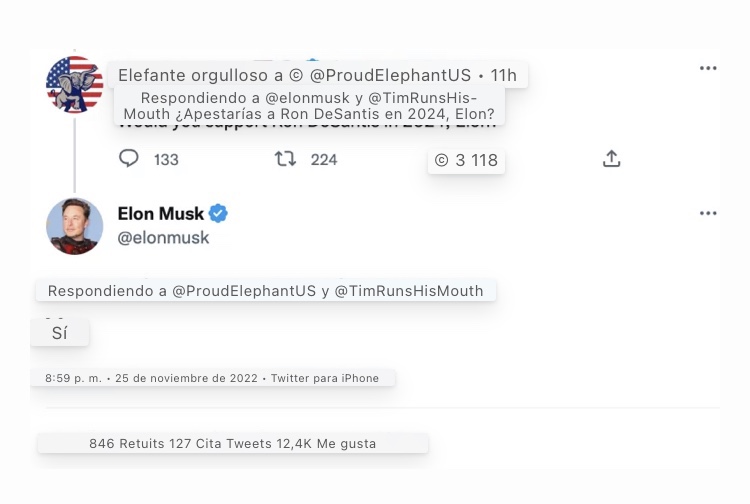The height and width of the screenshot is (504, 750).
Task: Click the share icon on ProudElephantUS's tweet
Action: click(612, 159)
